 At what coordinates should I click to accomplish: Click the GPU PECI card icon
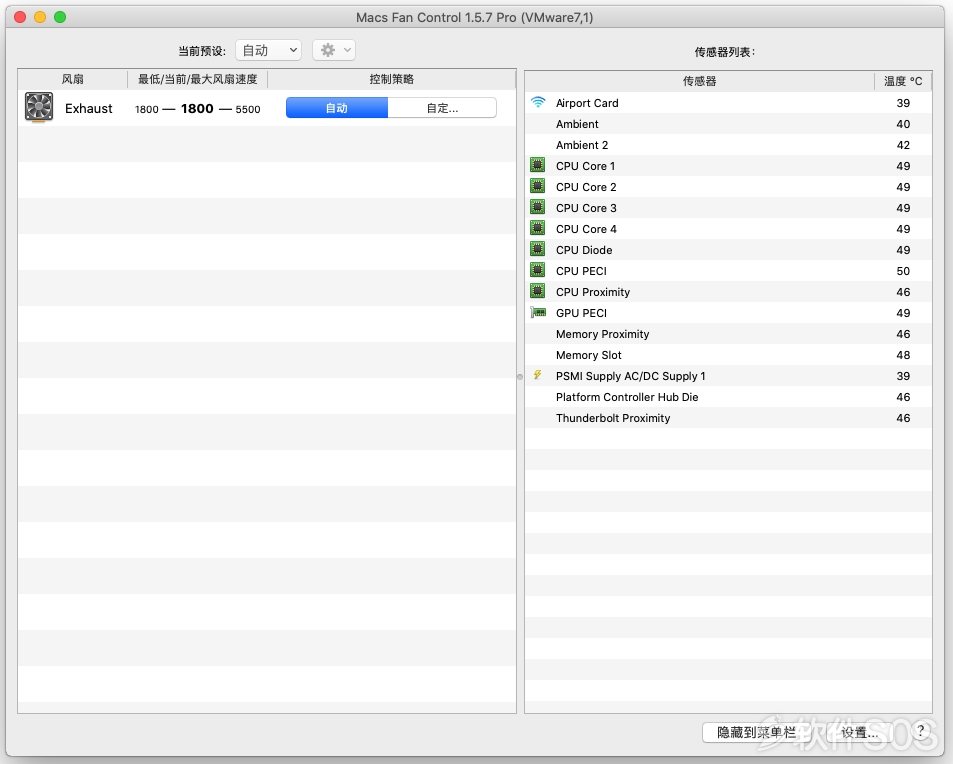(x=538, y=312)
